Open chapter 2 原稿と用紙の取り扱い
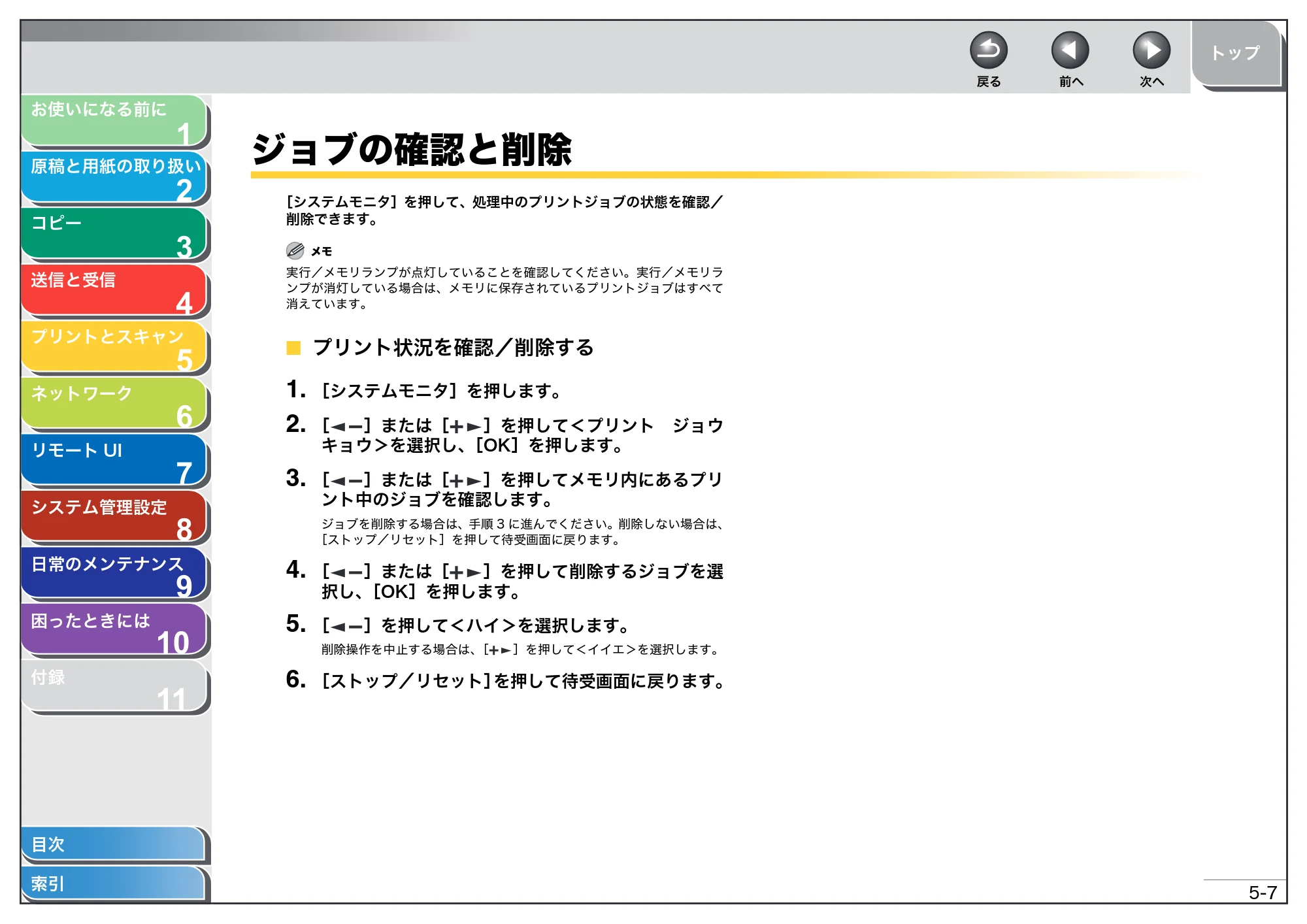1307x924 pixels. 114,177
